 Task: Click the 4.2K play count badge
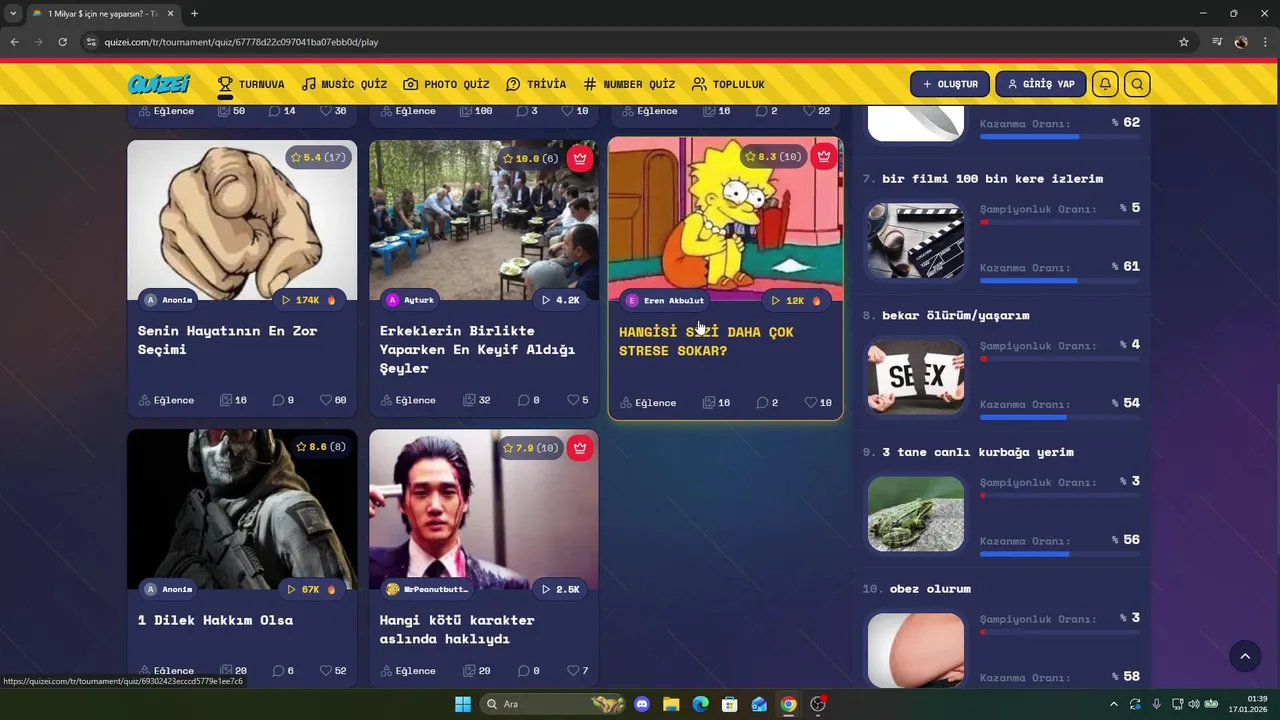[560, 300]
